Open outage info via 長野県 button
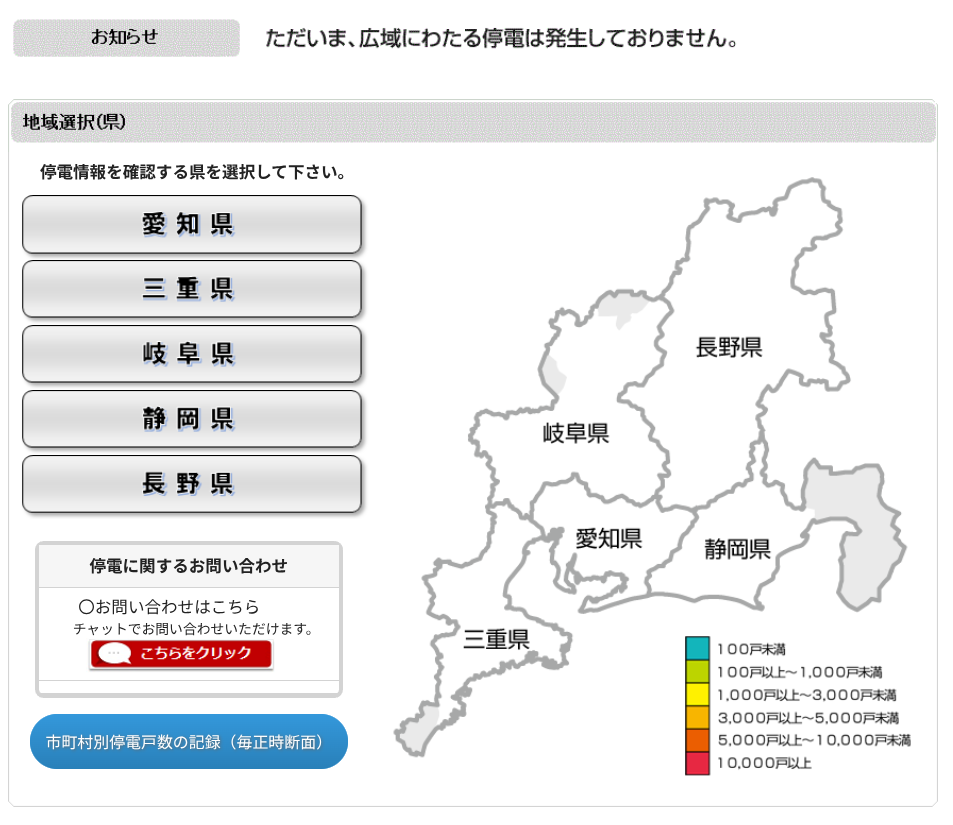953x825 pixels. [191, 484]
